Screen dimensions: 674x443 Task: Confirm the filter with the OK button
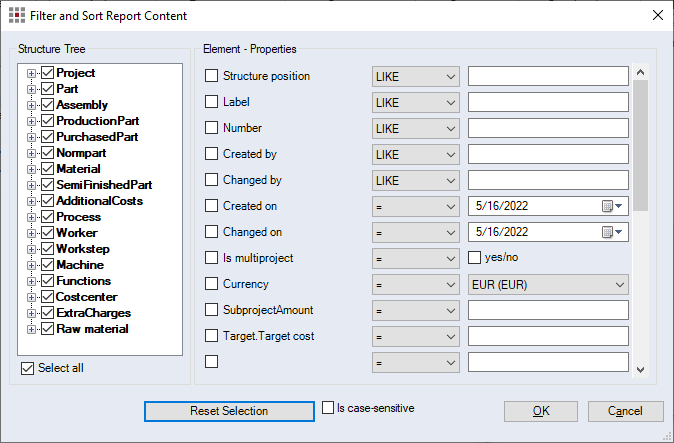540,411
